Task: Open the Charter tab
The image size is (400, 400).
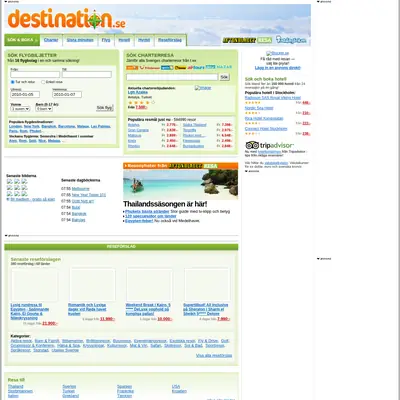Action: point(51,40)
